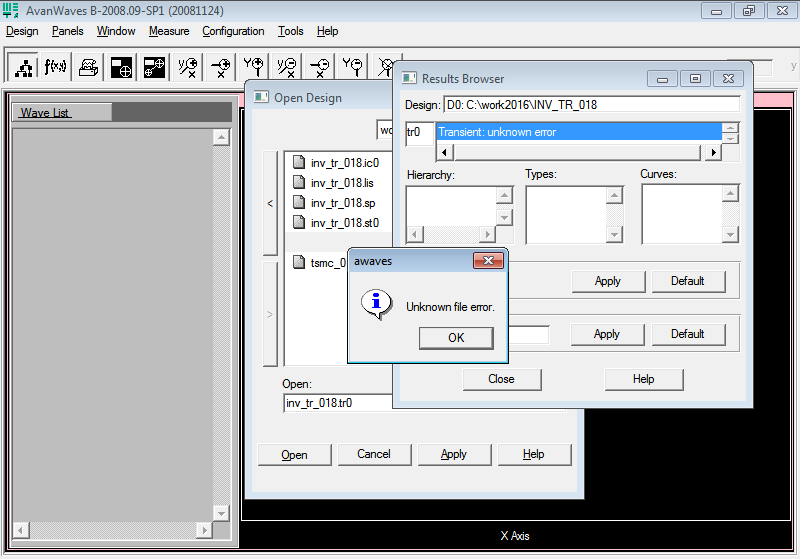Screen dimensions: 800x559
Task: Select the inv_tr_018.lis file name
Action: click(x=342, y=183)
